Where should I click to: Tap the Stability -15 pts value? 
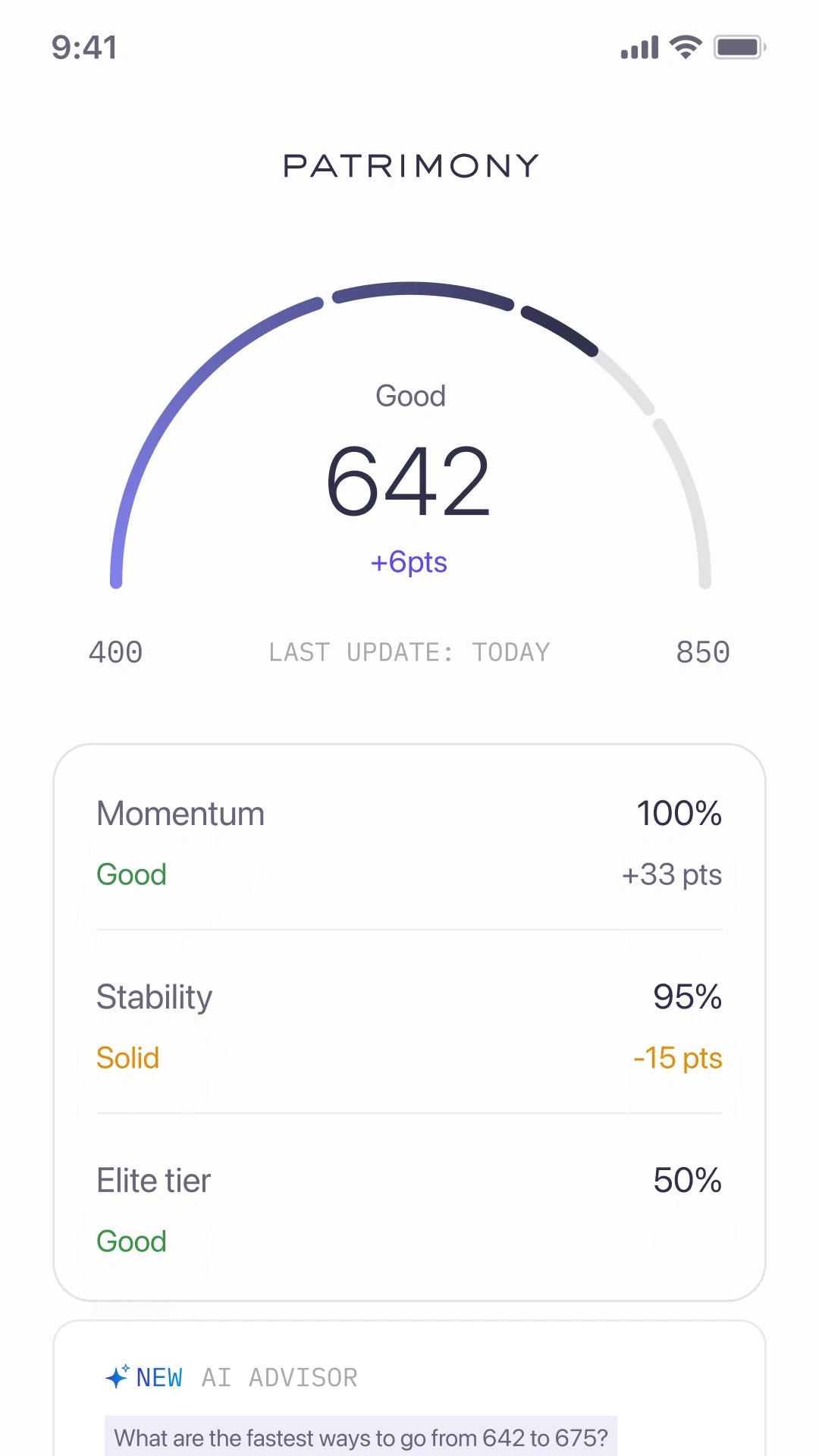coord(678,1059)
